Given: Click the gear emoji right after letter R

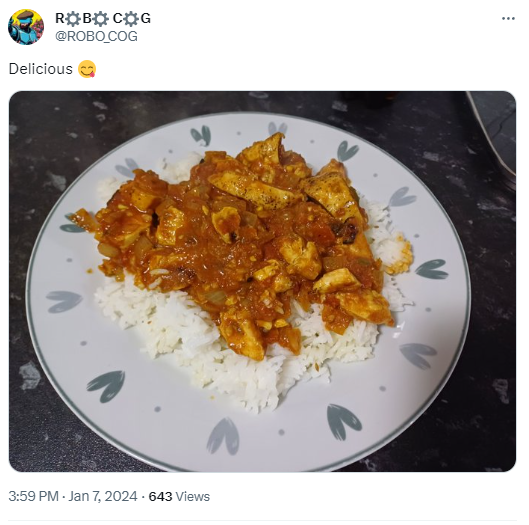Looking at the screenshot, I should click(x=73, y=19).
